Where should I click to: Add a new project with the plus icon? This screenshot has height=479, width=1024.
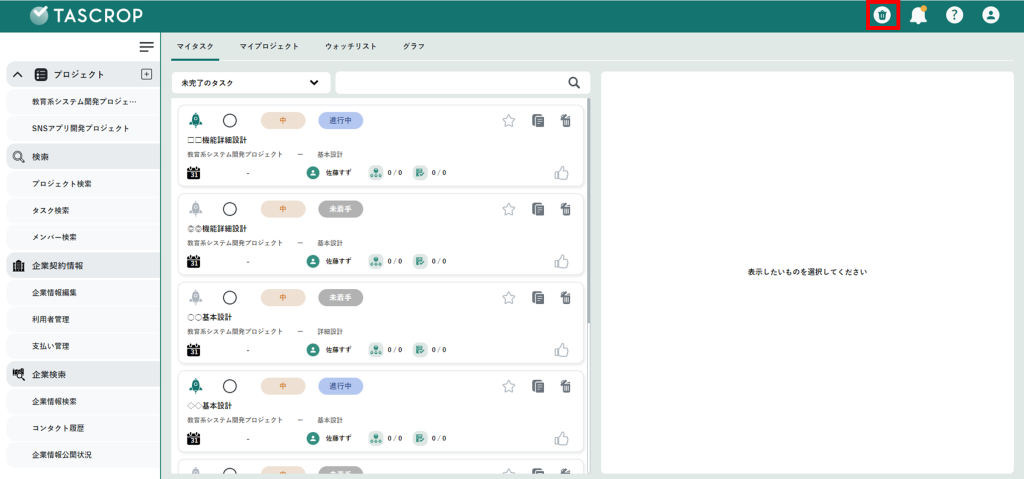click(146, 74)
